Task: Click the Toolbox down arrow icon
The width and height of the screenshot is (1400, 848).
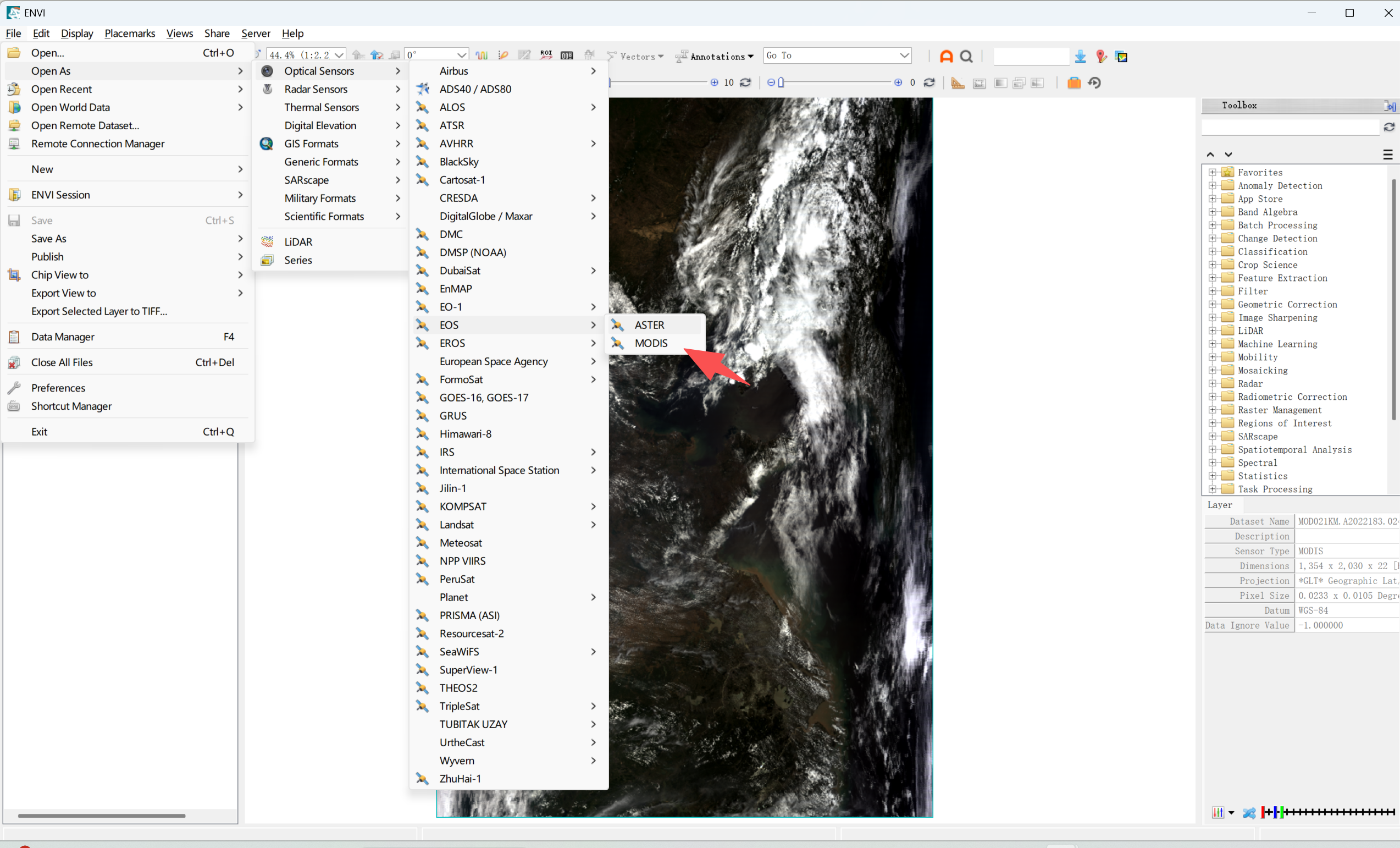Action: coord(1228,154)
